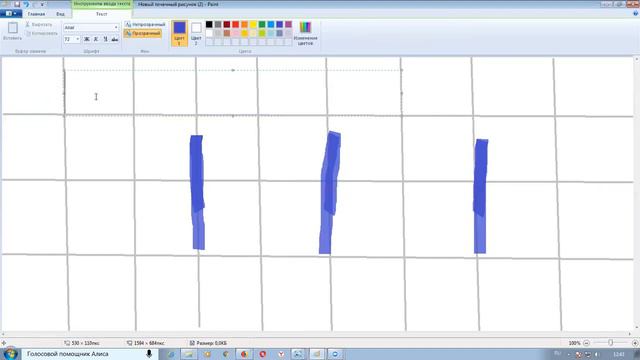Click the zoom out minus button
Screen dimensions: 640x360
click(587, 343)
